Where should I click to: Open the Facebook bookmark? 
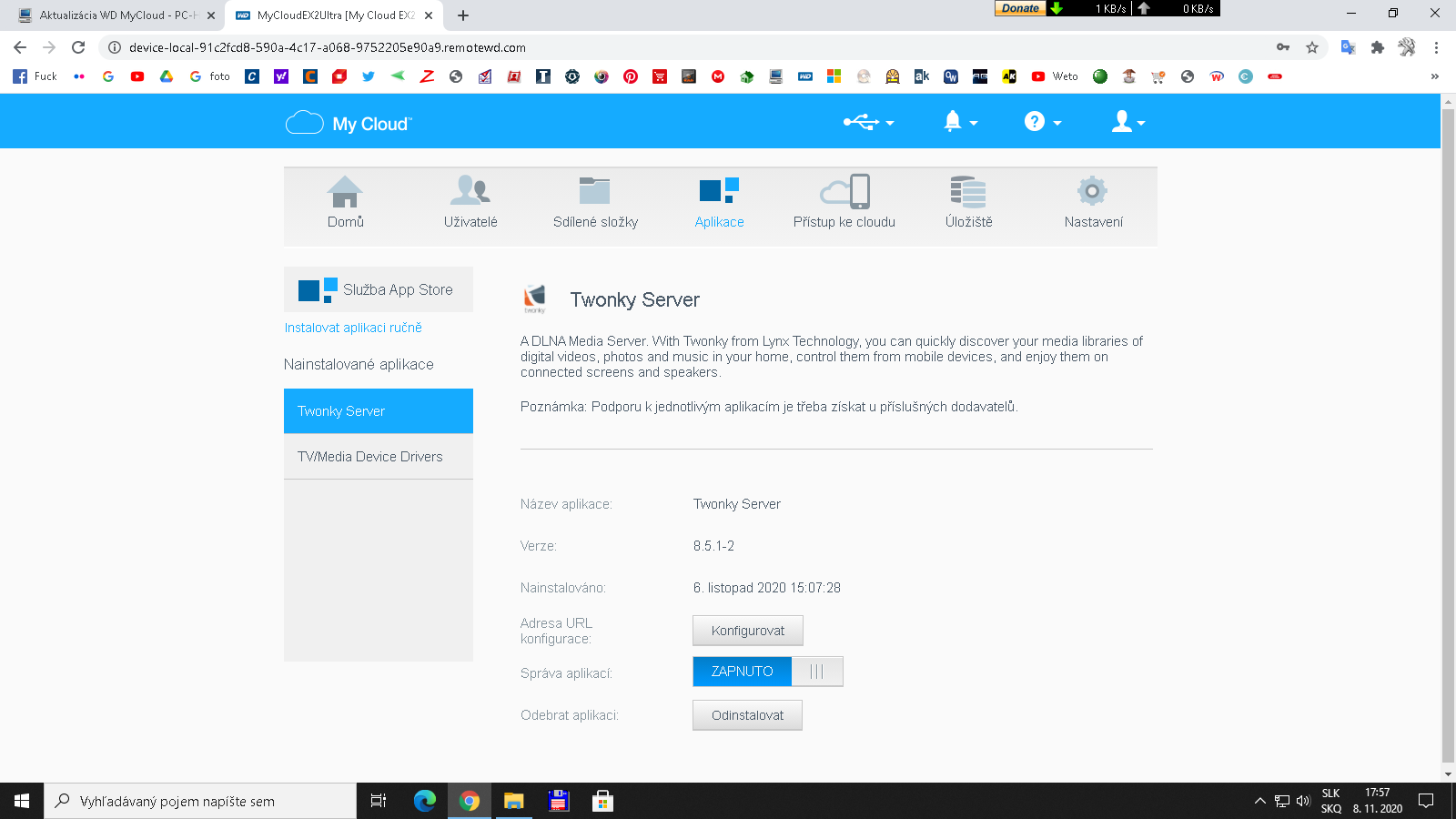[35, 76]
